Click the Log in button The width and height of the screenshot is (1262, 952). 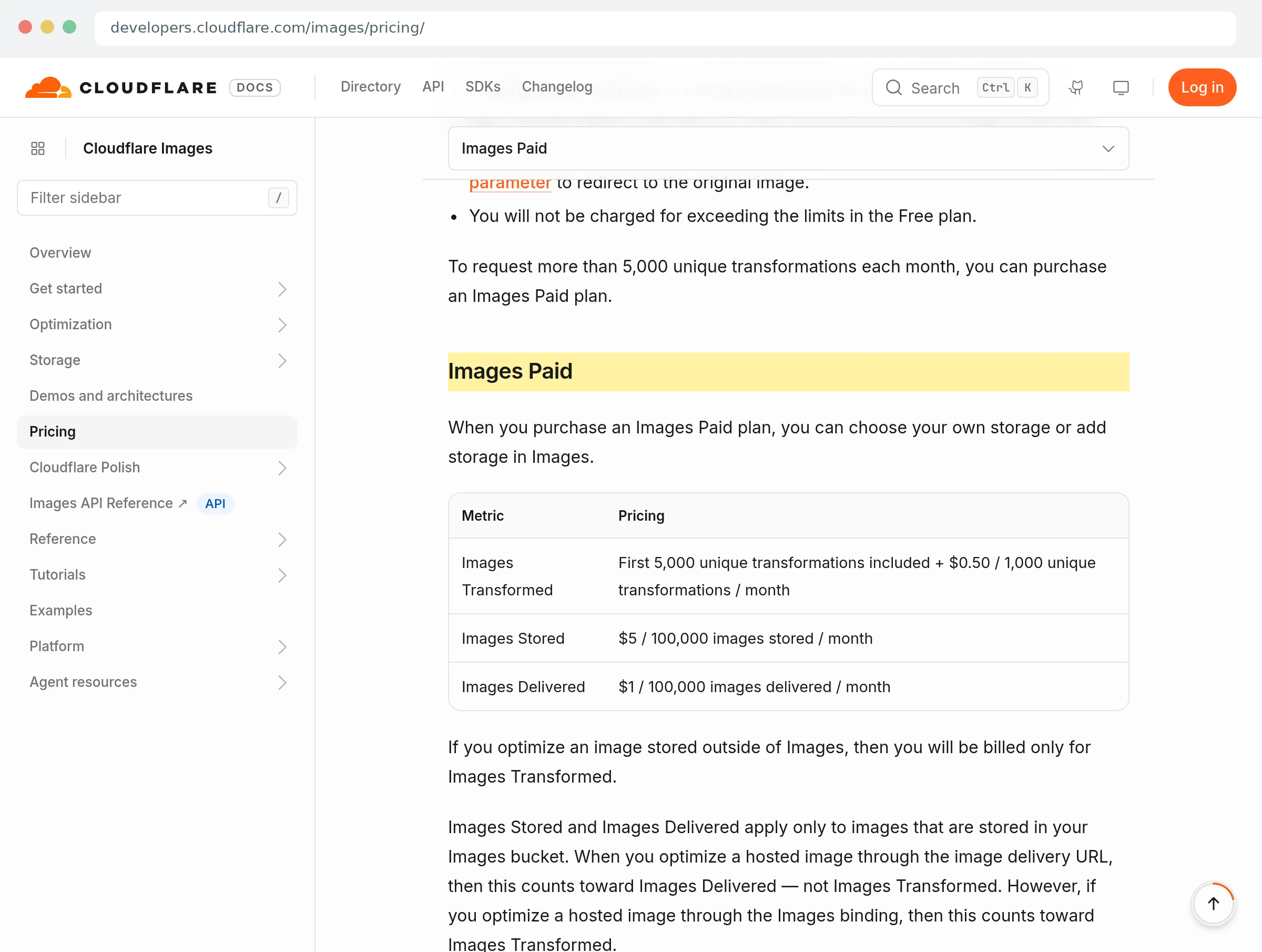[1202, 87]
